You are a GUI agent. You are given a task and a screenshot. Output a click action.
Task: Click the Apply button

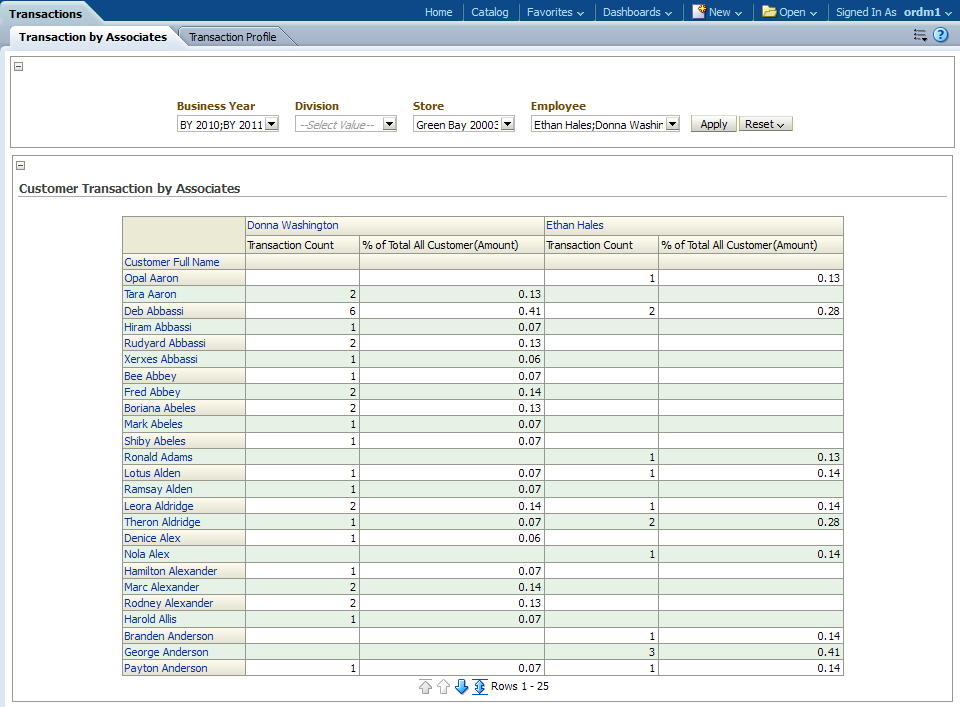click(x=713, y=124)
